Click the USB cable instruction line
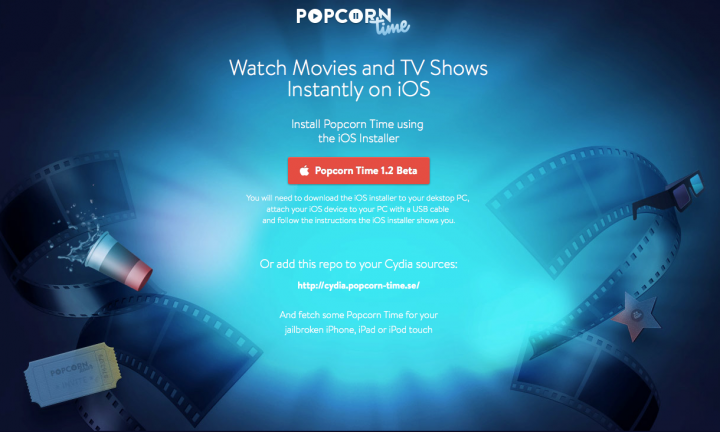Image resolution: width=720 pixels, height=432 pixels. pyautogui.click(x=358, y=209)
